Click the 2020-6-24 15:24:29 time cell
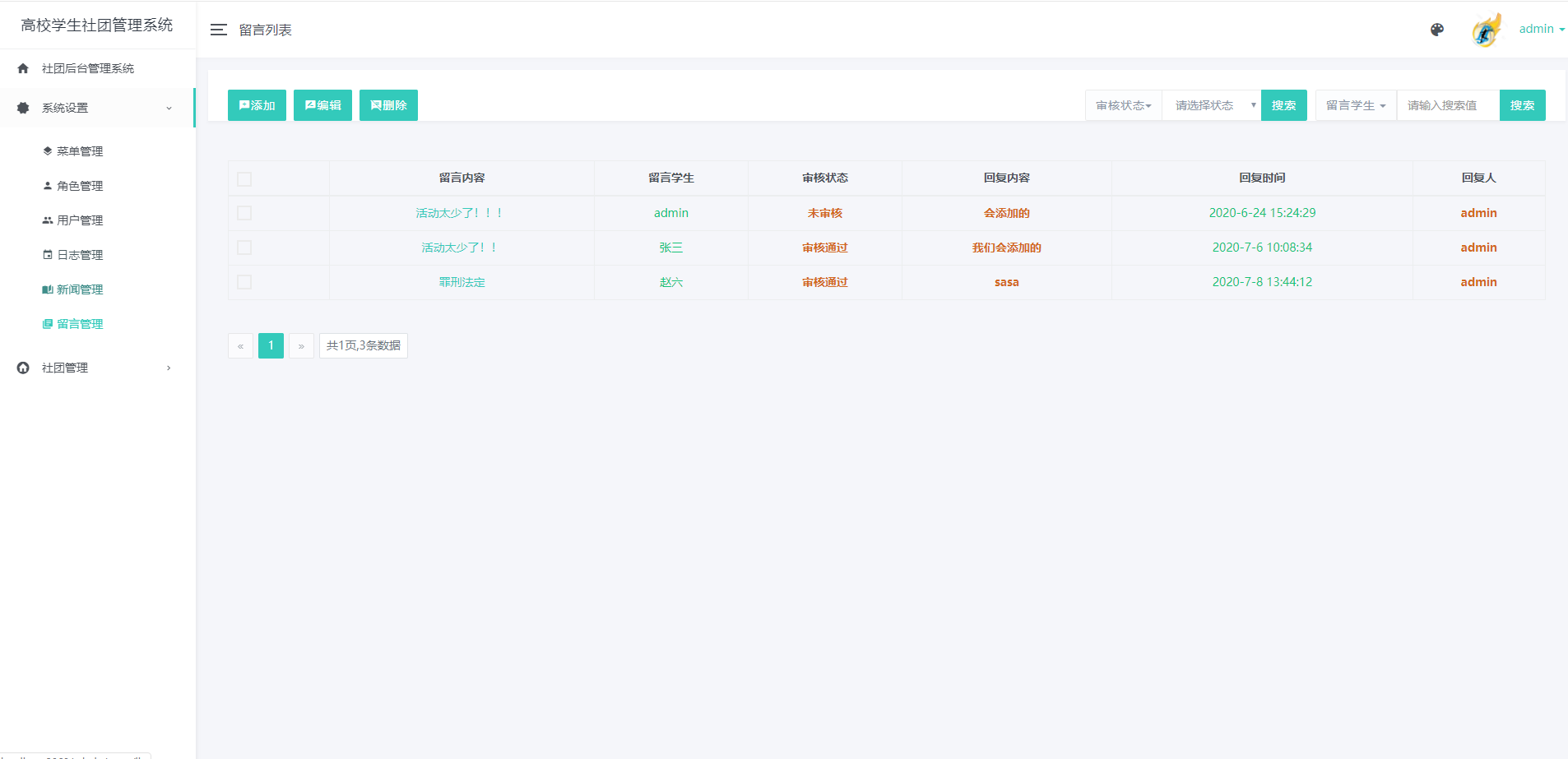Image resolution: width=1568 pixels, height=759 pixels. [x=1262, y=213]
